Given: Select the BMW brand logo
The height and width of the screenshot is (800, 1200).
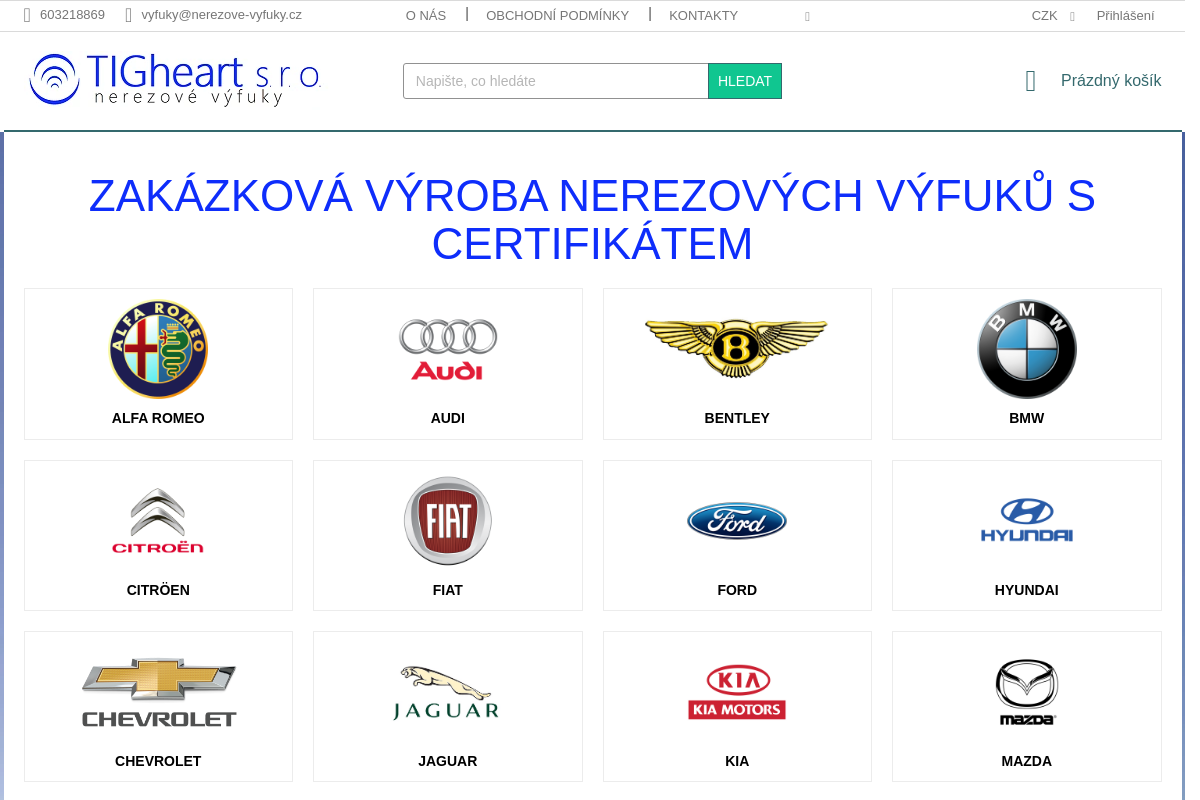Looking at the screenshot, I should point(1026,349).
